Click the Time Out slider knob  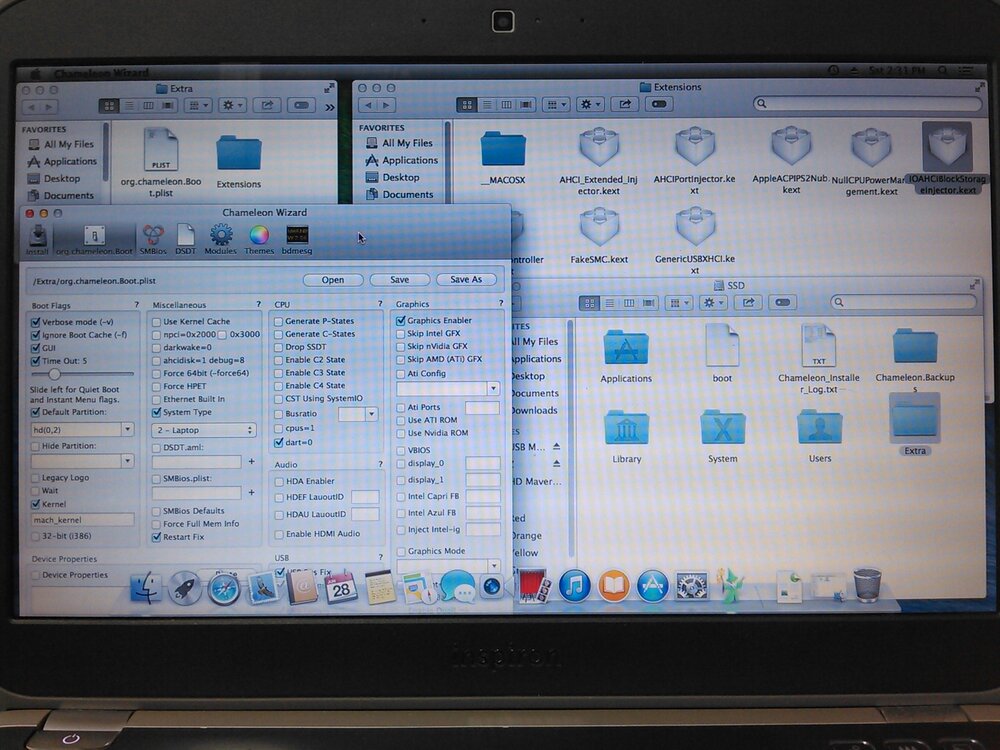click(x=55, y=373)
